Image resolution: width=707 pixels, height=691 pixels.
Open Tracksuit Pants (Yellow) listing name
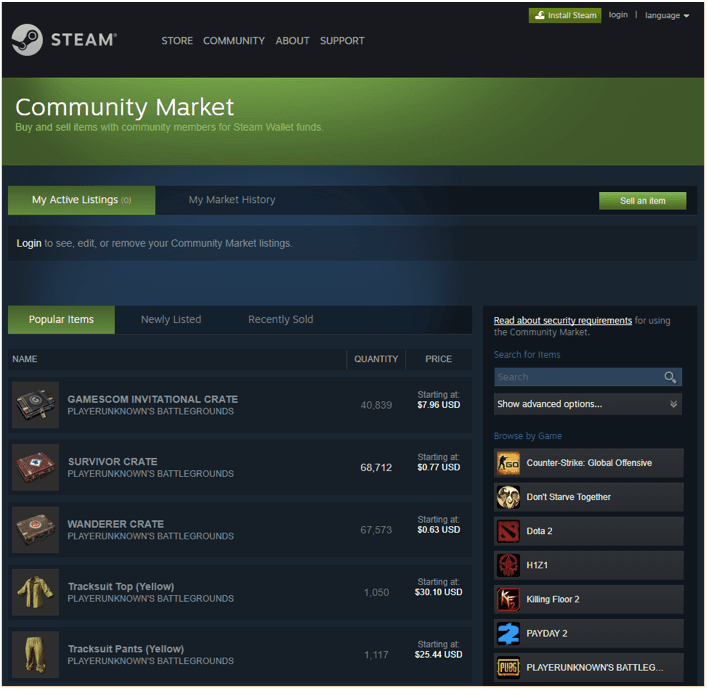tap(126, 649)
